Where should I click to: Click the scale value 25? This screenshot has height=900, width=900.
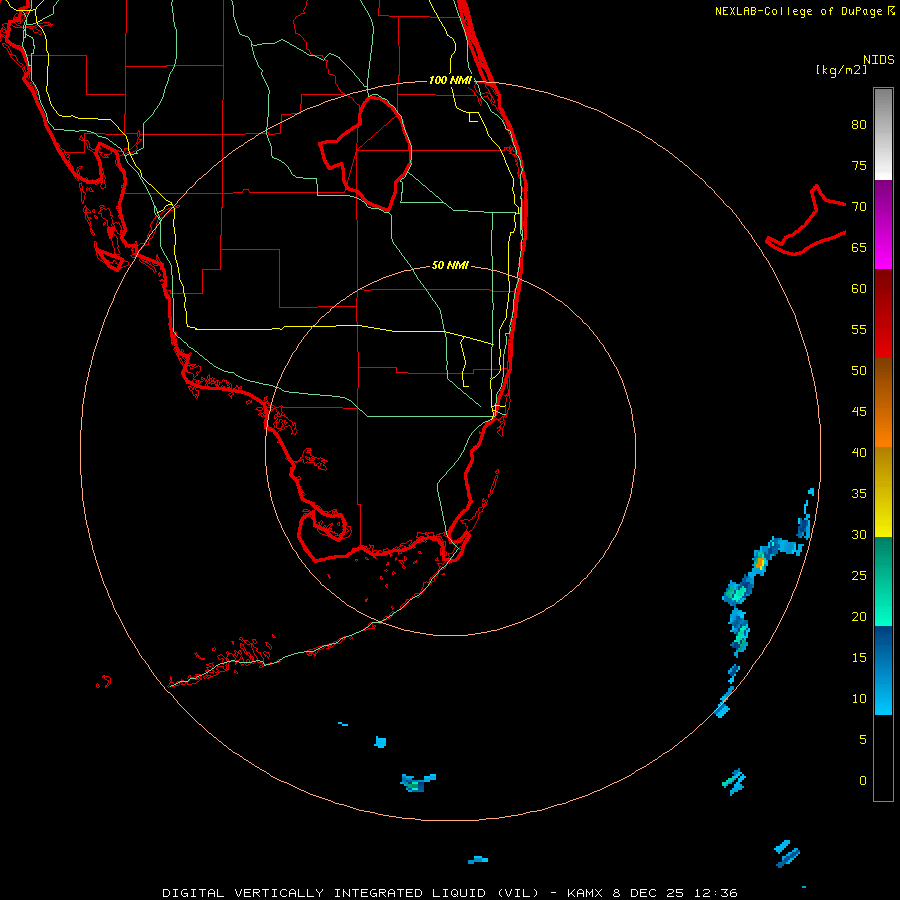[x=859, y=575]
